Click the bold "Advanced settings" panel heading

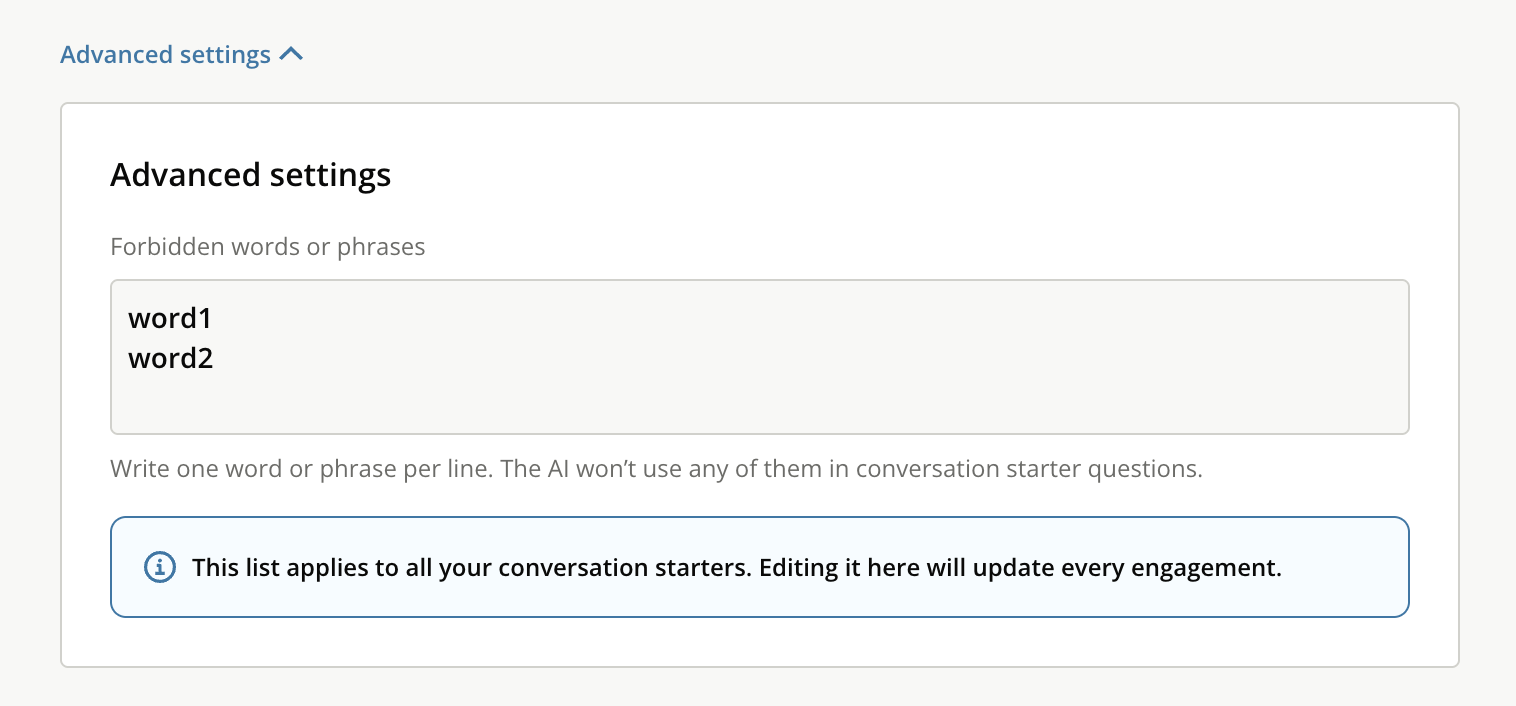[250, 175]
